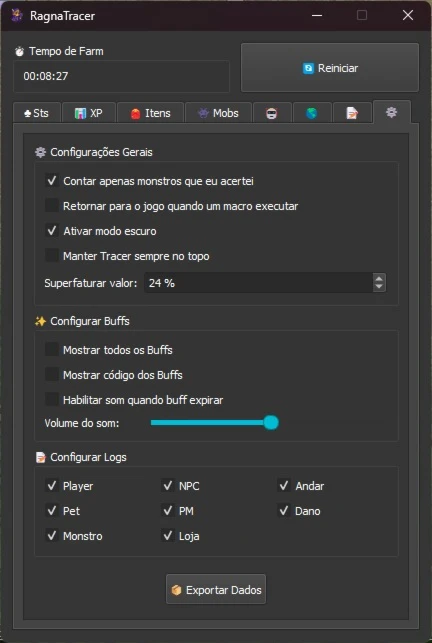
Task: Uncheck the Andar log checkbox
Action: click(284, 486)
